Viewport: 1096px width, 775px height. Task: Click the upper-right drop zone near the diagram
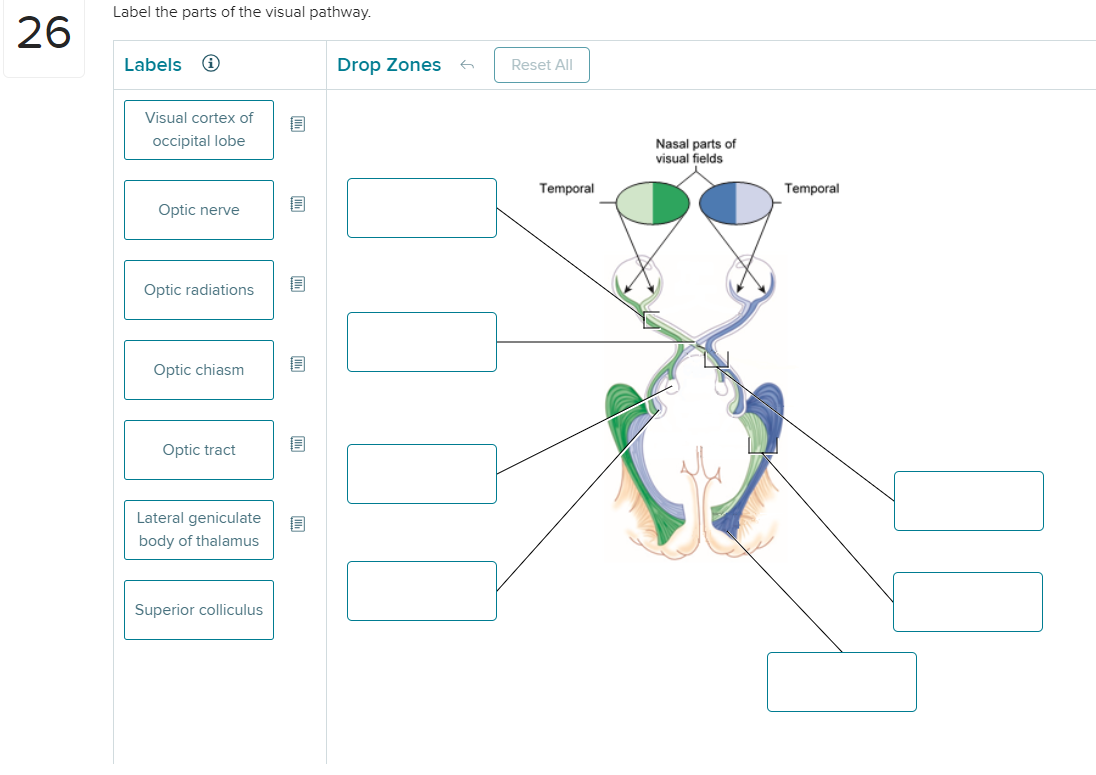tap(968, 500)
